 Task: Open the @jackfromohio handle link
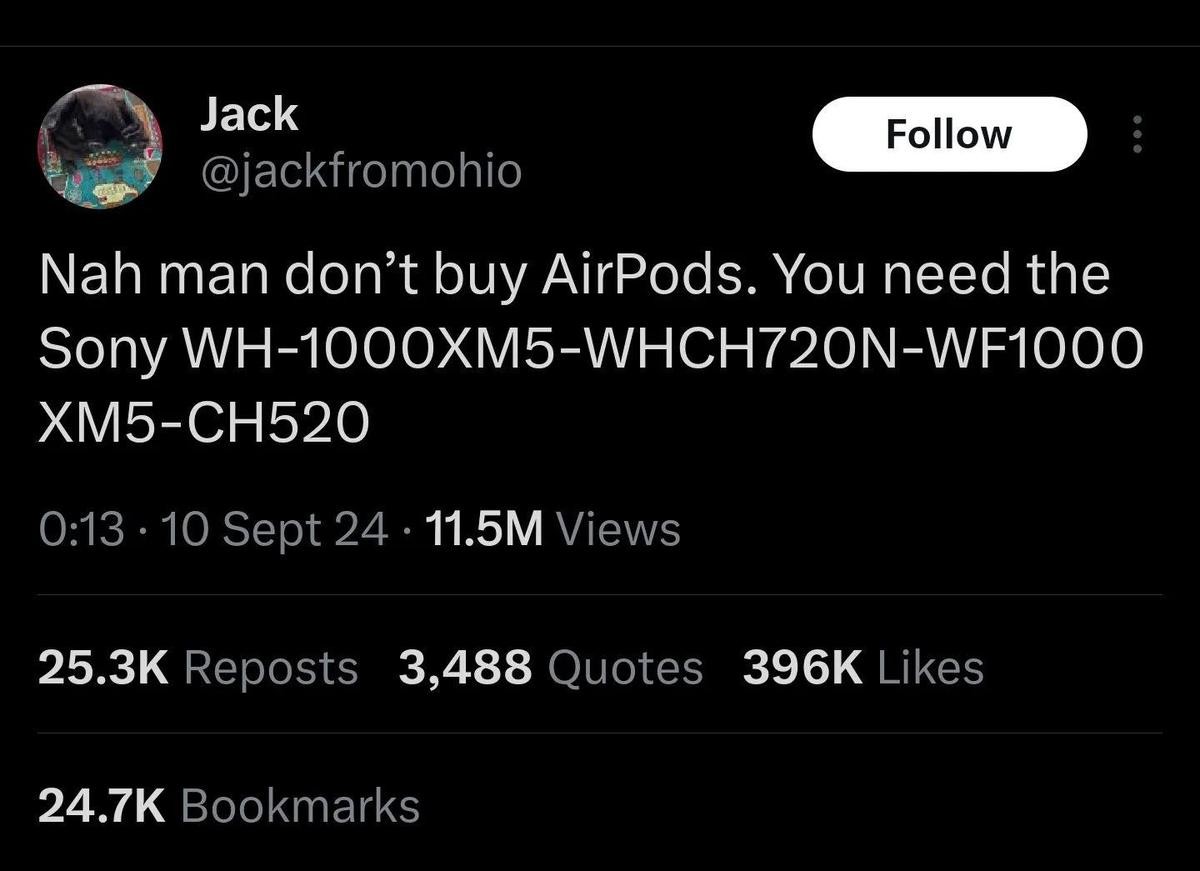point(360,171)
